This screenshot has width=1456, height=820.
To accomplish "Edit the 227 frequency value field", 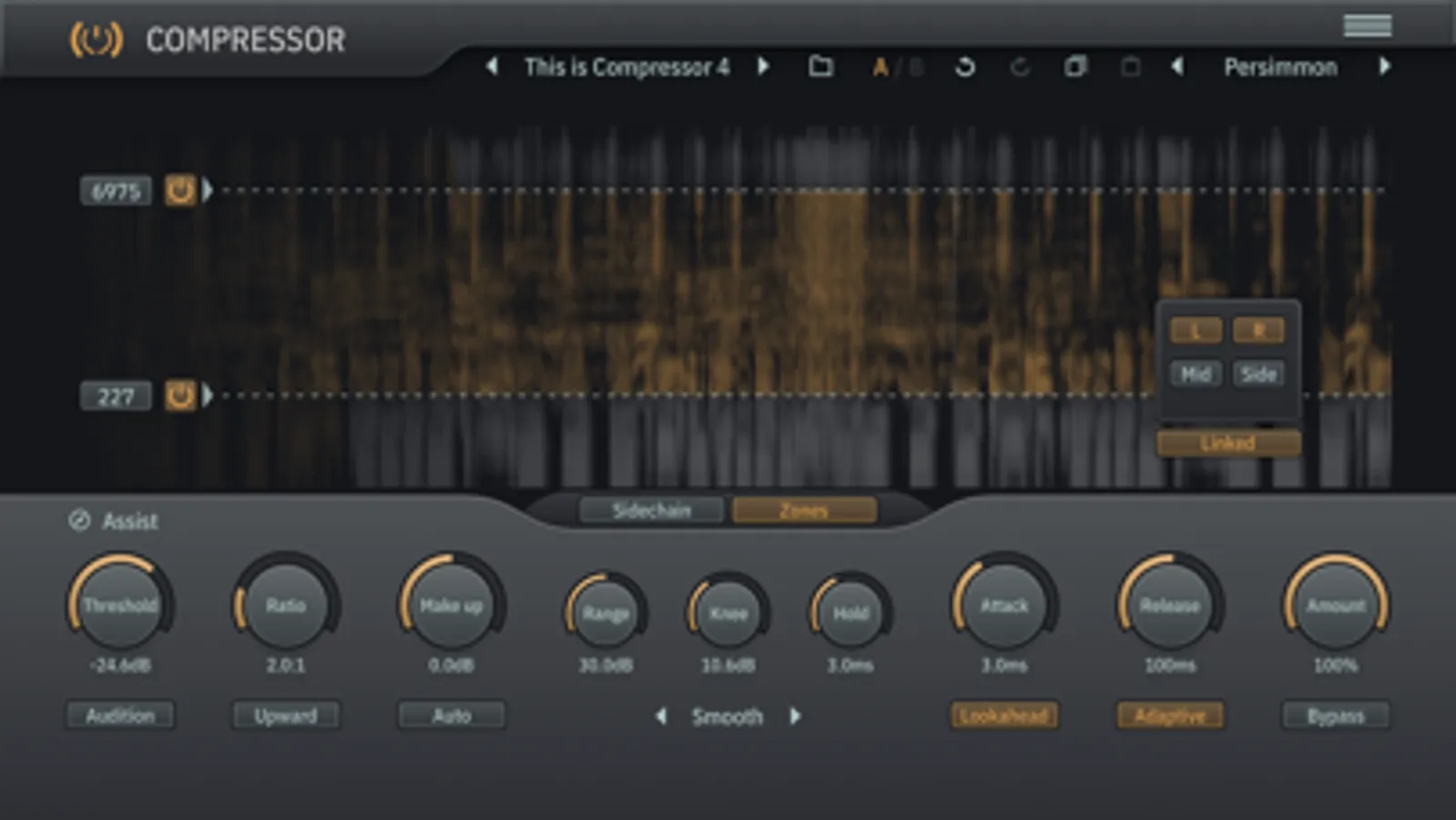I will coord(116,397).
